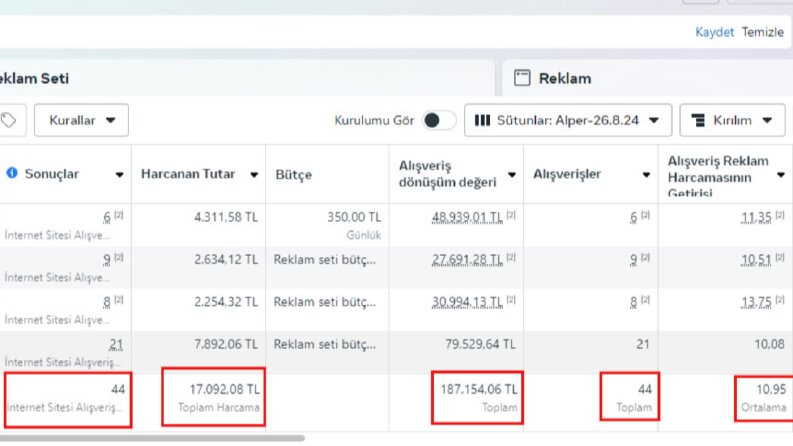Click the 27.691,28 TL conversion value
793x446 pixels.
pos(467,260)
